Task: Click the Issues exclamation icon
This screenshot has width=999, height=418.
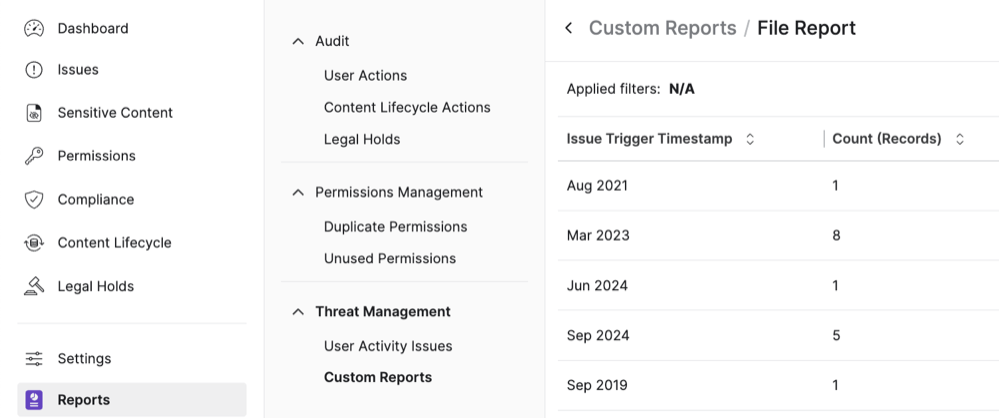Action: click(34, 69)
